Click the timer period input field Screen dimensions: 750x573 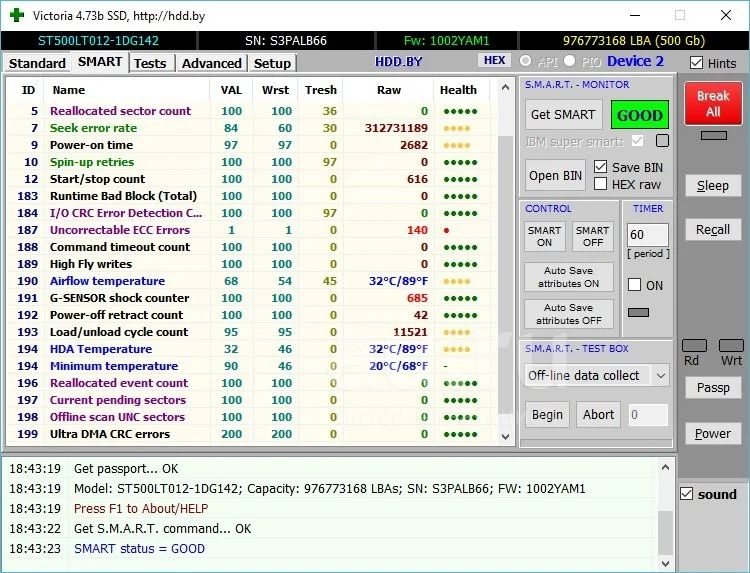(x=648, y=235)
